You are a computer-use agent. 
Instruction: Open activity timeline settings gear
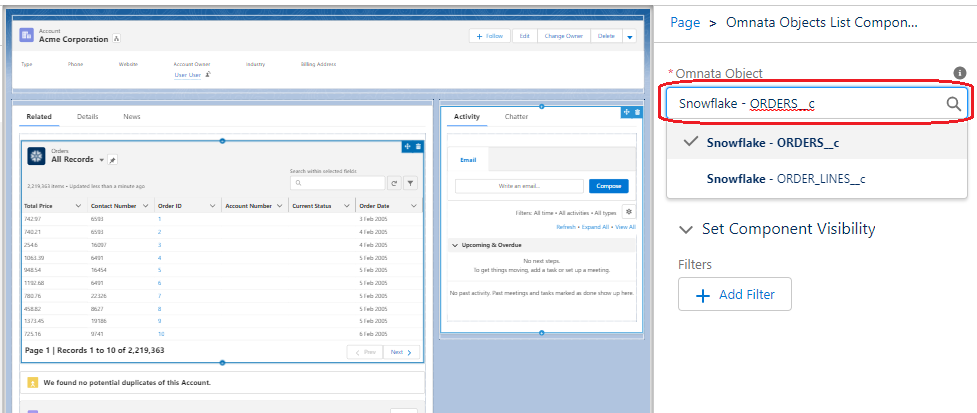click(629, 212)
